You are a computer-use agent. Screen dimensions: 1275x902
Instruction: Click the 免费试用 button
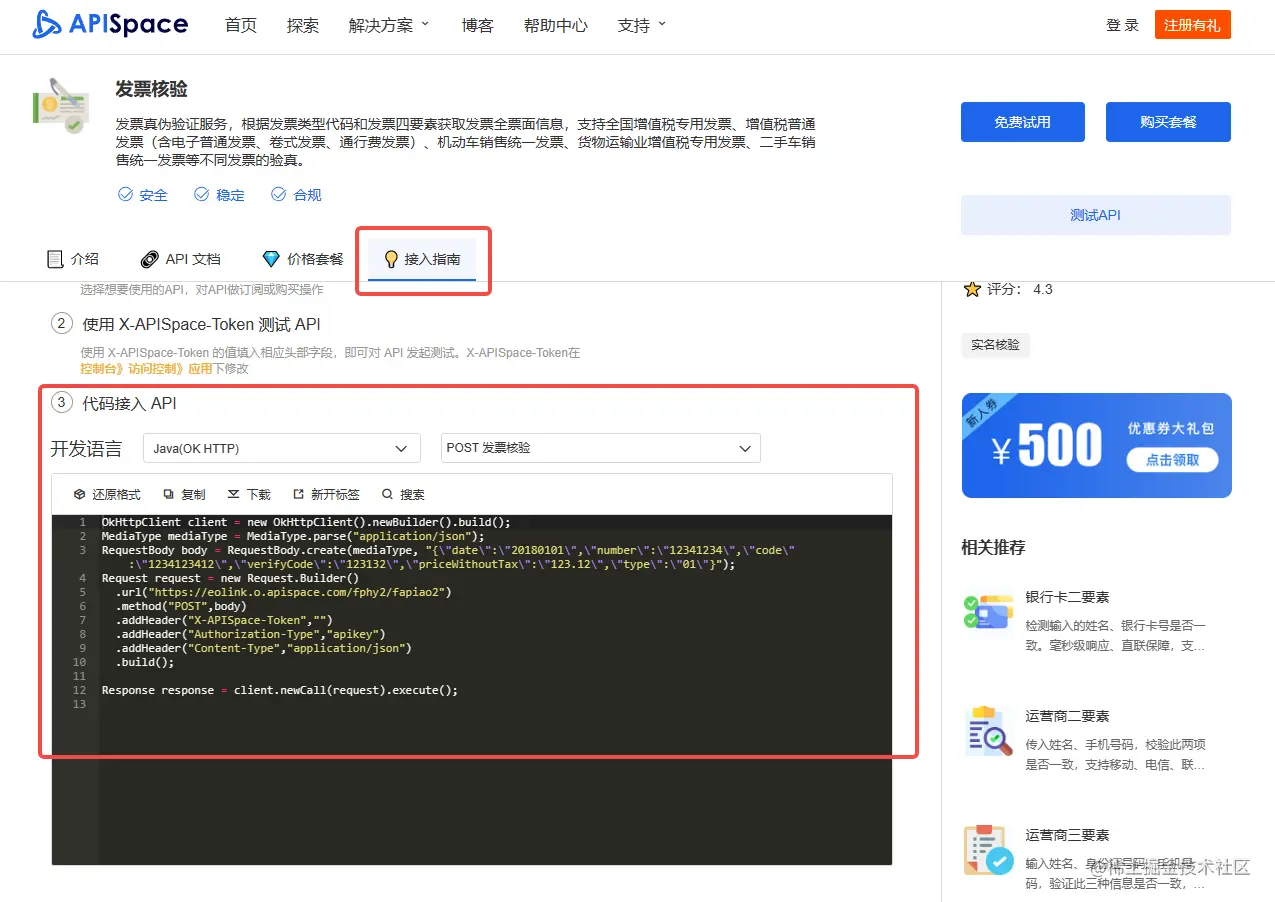[1023, 122]
